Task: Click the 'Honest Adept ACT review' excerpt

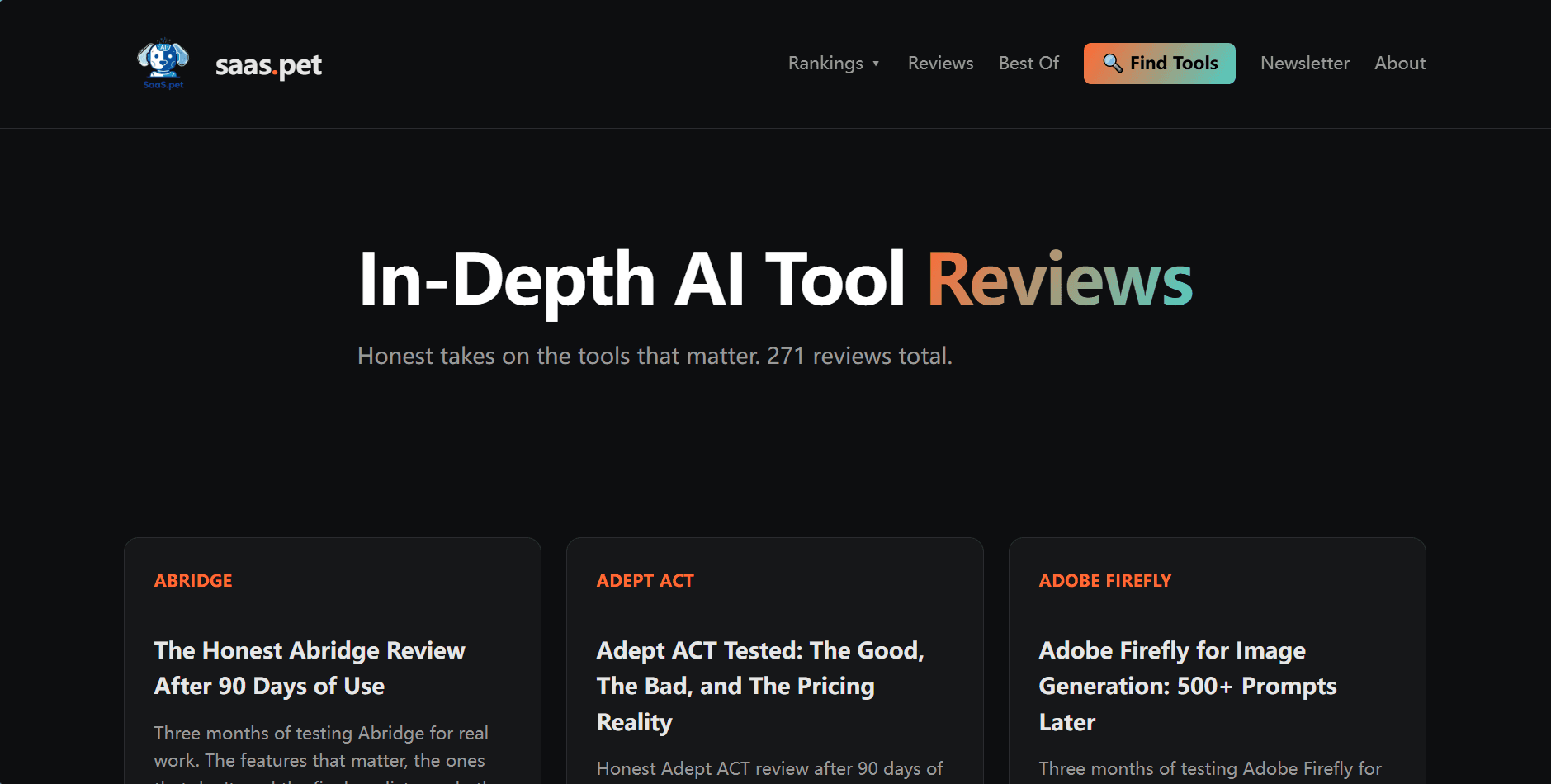Action: [769, 769]
